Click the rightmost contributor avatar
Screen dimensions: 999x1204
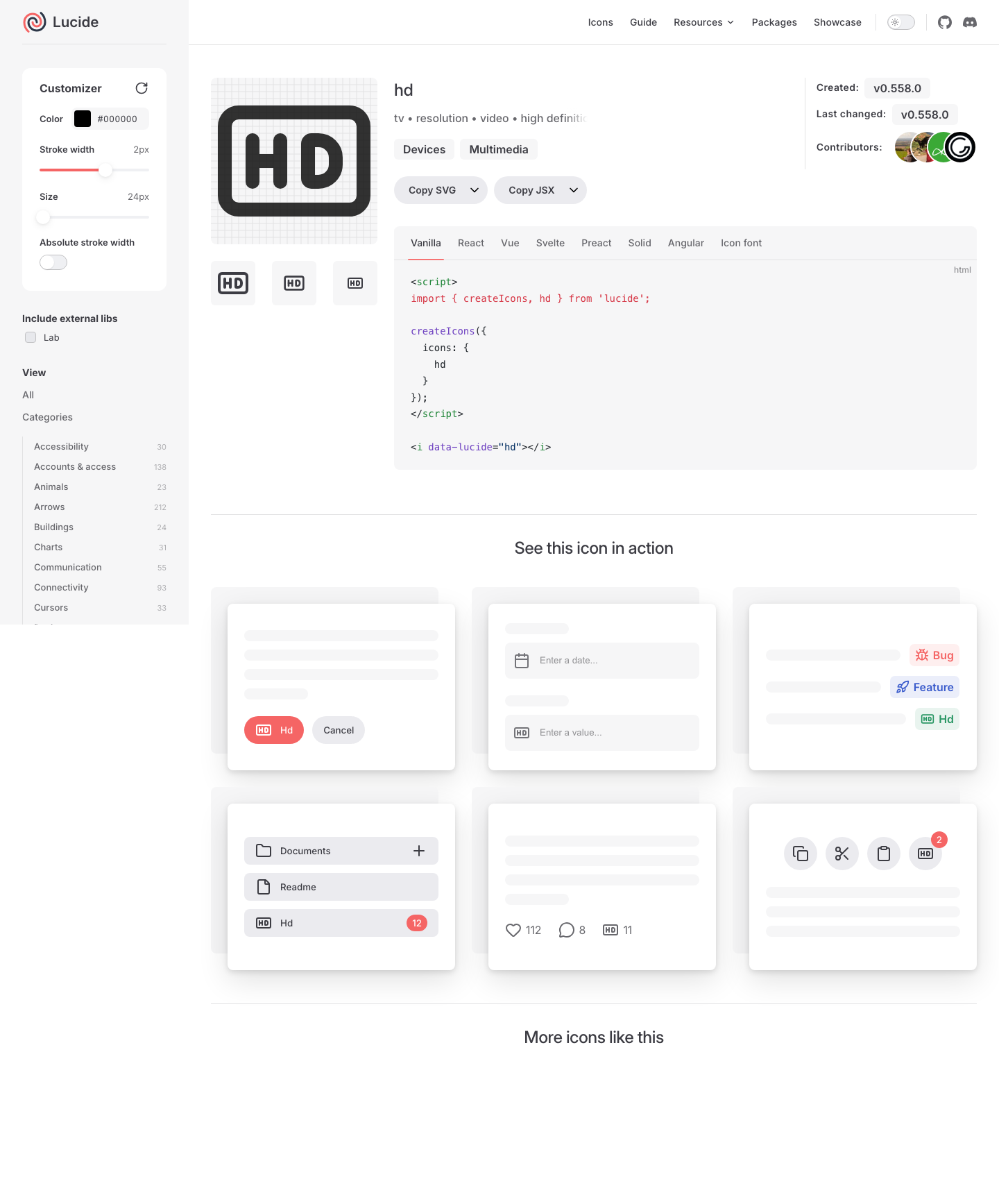pos(960,147)
